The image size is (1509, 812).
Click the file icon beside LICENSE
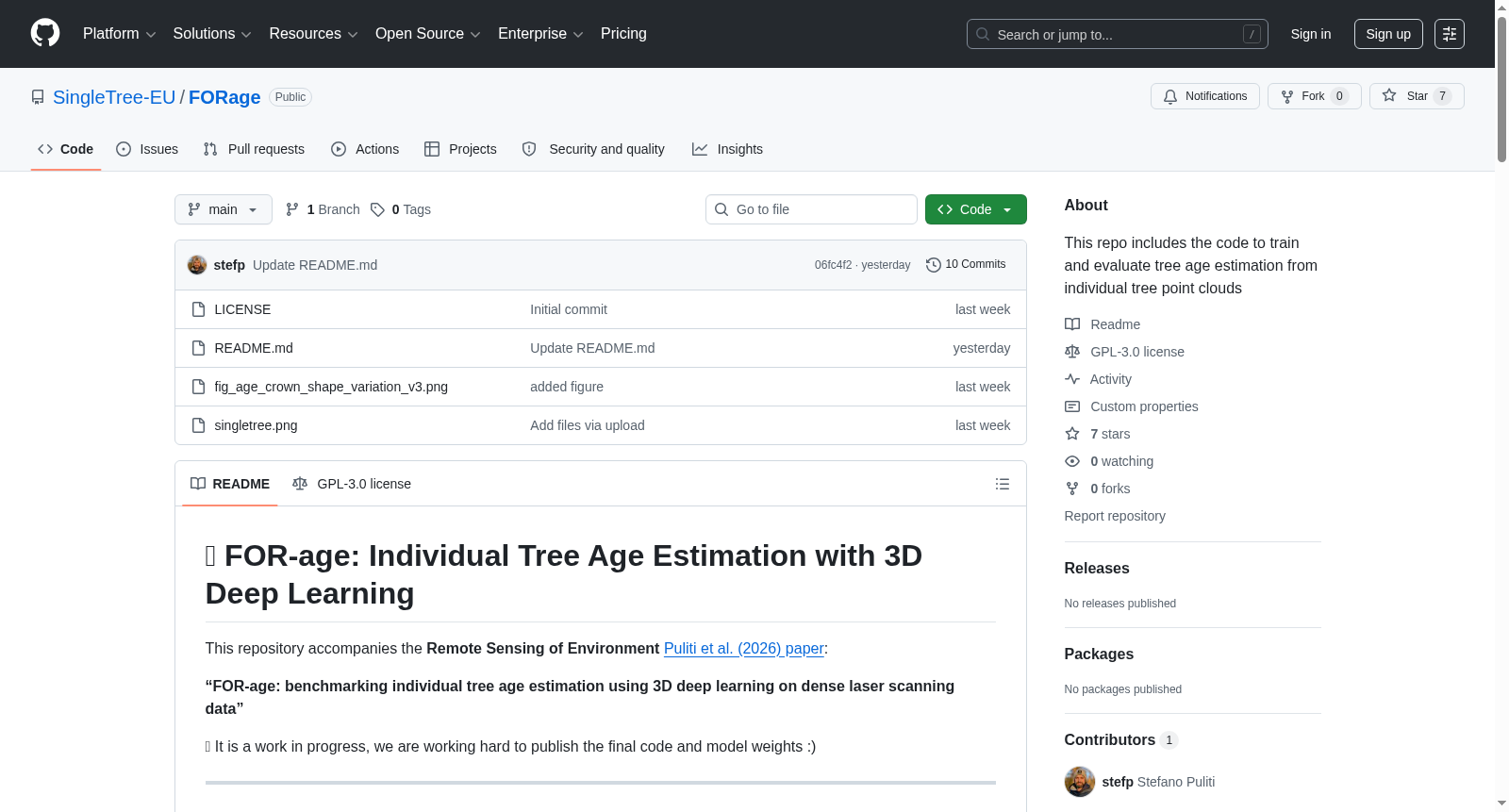(198, 309)
